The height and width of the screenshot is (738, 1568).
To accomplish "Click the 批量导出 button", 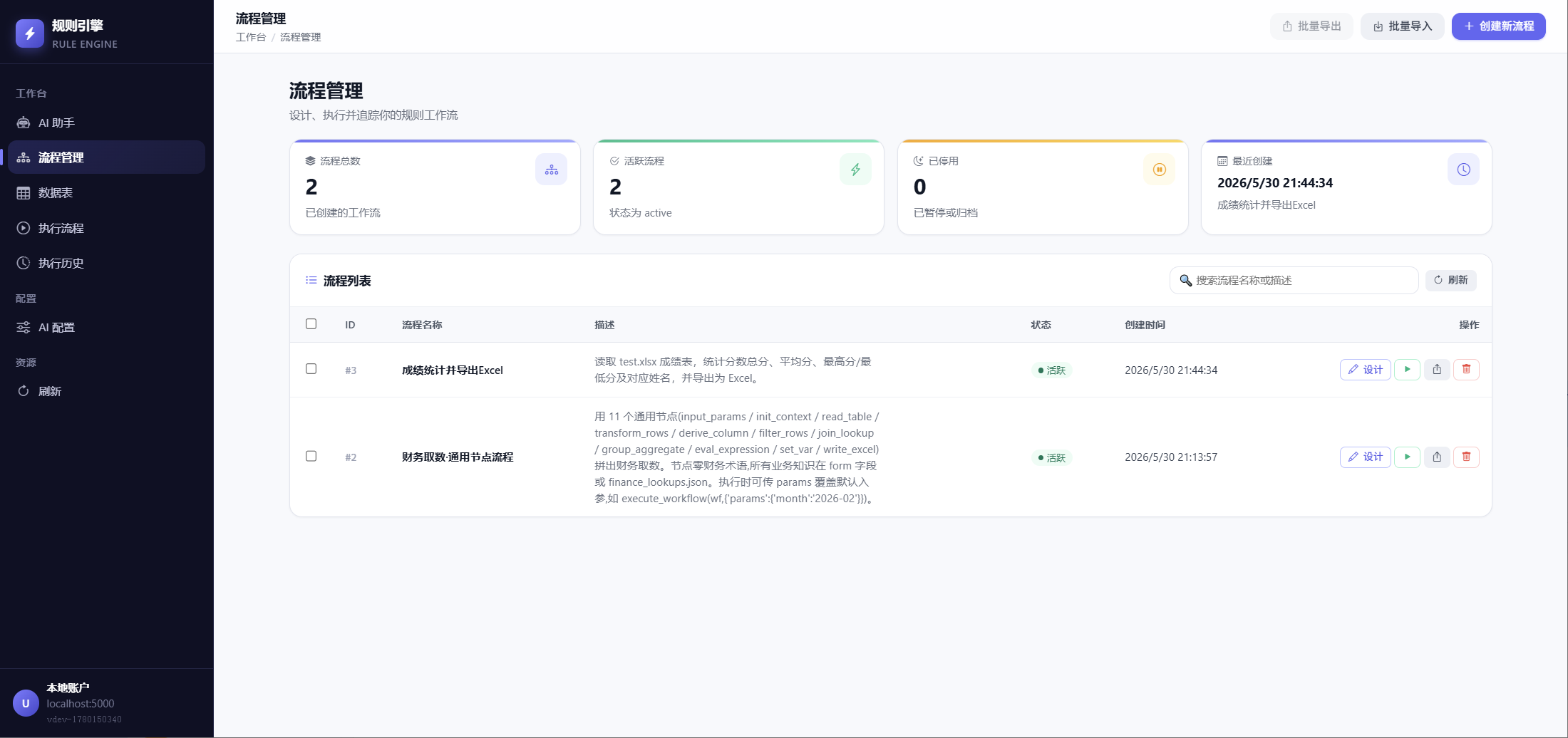I will tap(1311, 26).
